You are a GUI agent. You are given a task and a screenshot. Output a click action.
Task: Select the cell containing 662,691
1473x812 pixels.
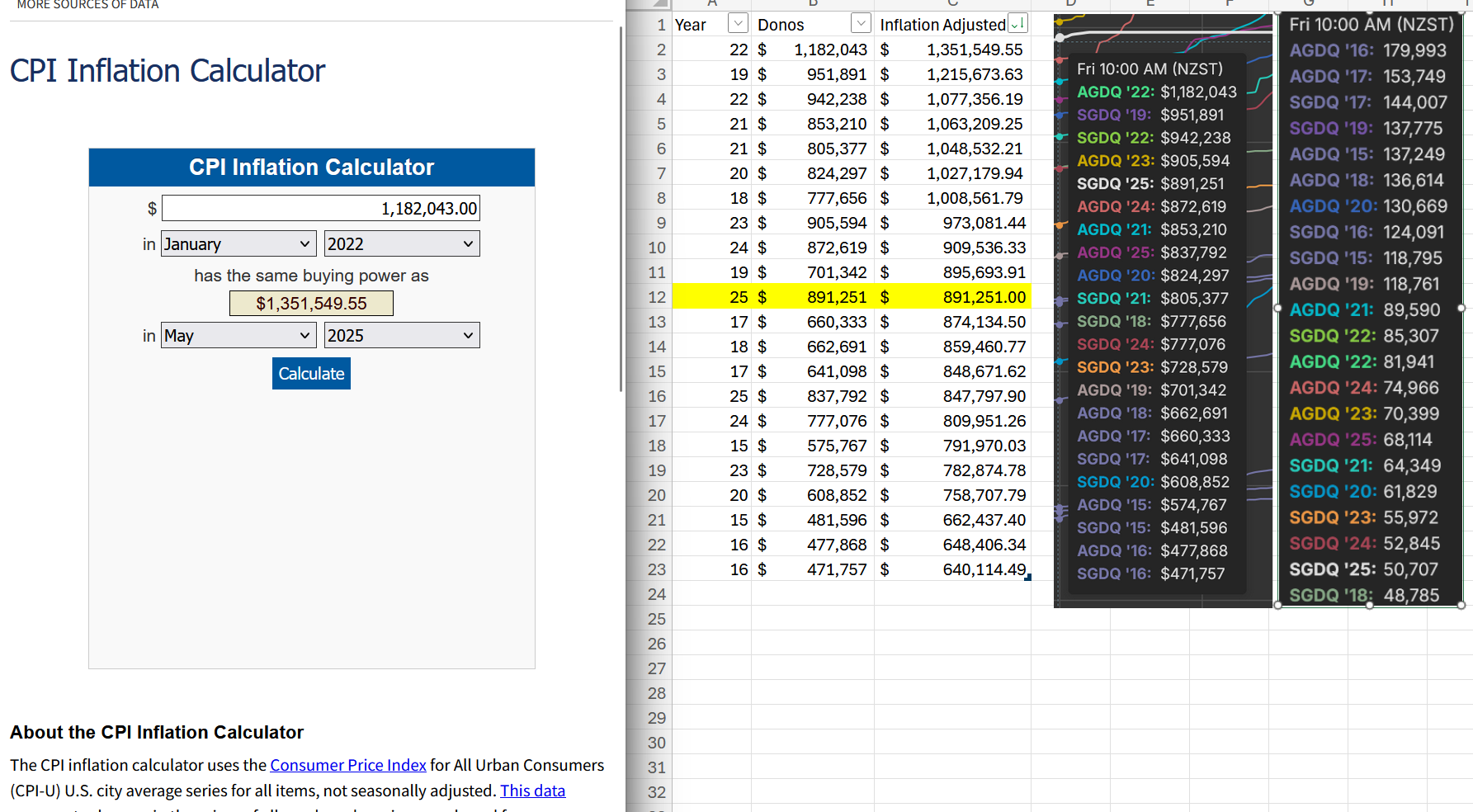coord(813,347)
